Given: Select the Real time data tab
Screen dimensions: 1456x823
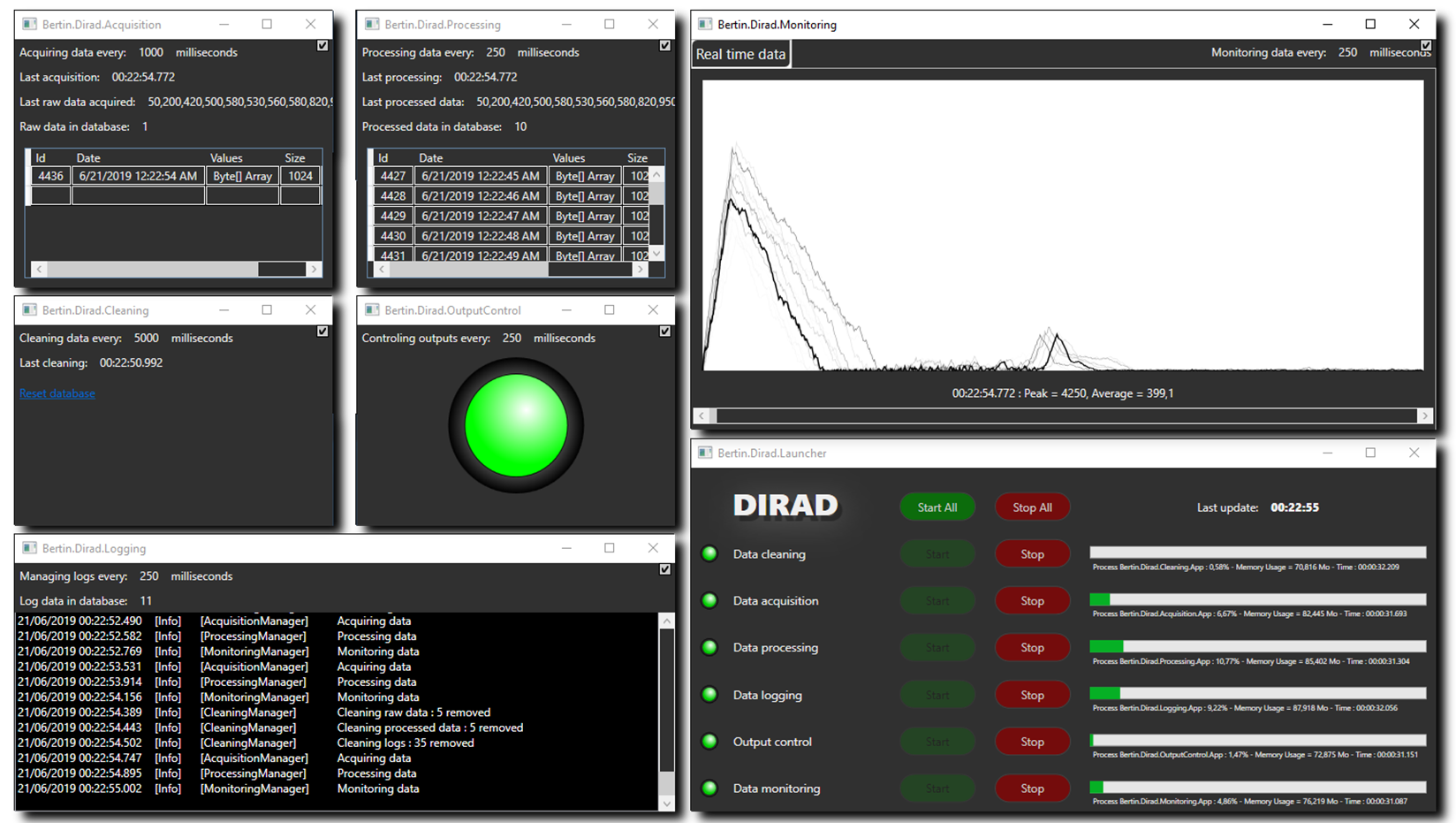Looking at the screenshot, I should 740,55.
